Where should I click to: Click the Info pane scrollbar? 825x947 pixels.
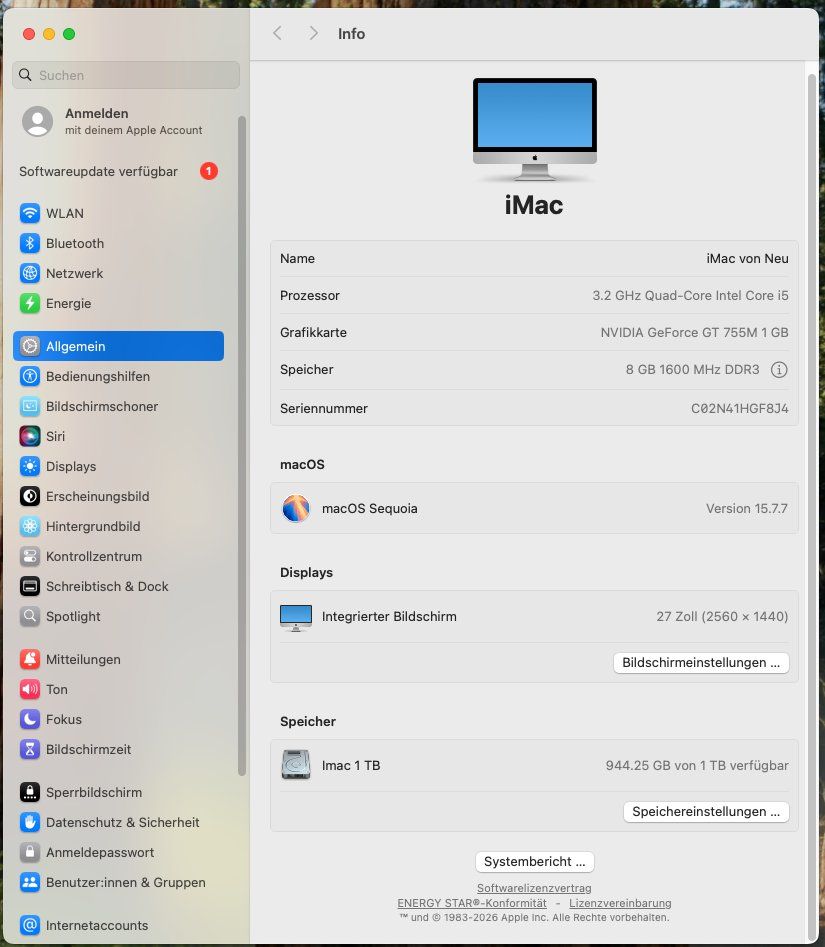812,507
